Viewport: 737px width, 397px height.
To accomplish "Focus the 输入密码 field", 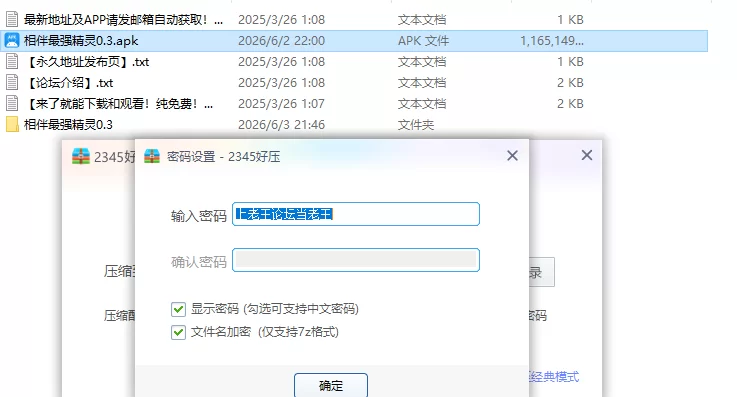I will (x=356, y=214).
